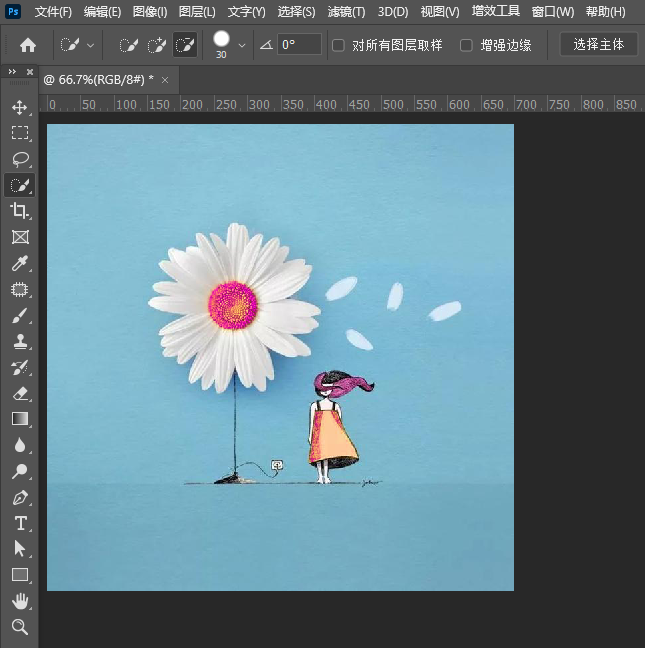Switch to the Horizontal Type tool
The image size is (645, 648).
click(19, 523)
